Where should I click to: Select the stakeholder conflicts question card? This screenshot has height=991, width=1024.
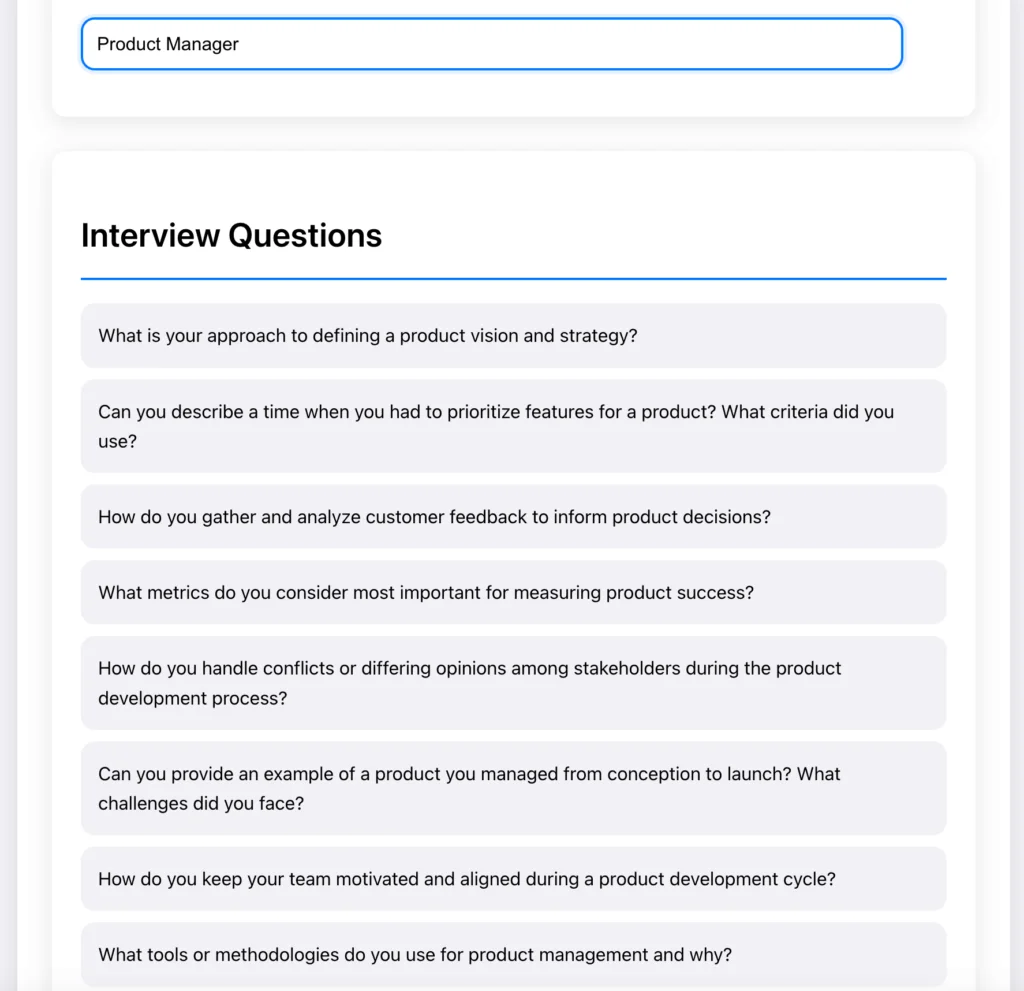(513, 683)
